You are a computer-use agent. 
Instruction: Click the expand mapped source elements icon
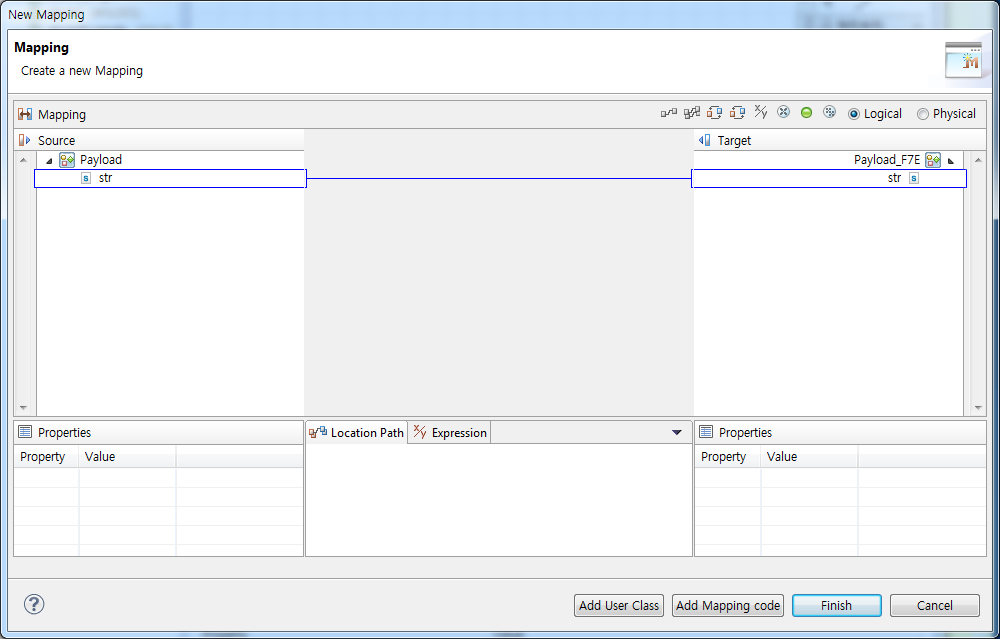coord(712,112)
